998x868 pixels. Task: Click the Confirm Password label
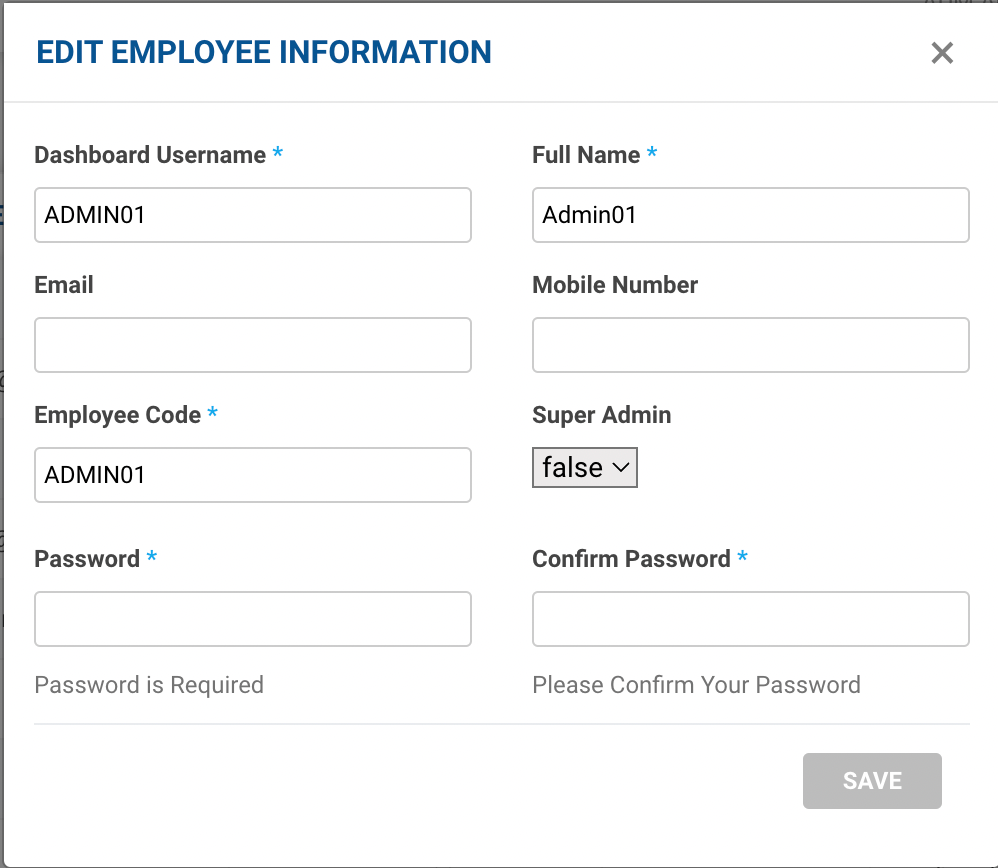[631, 559]
